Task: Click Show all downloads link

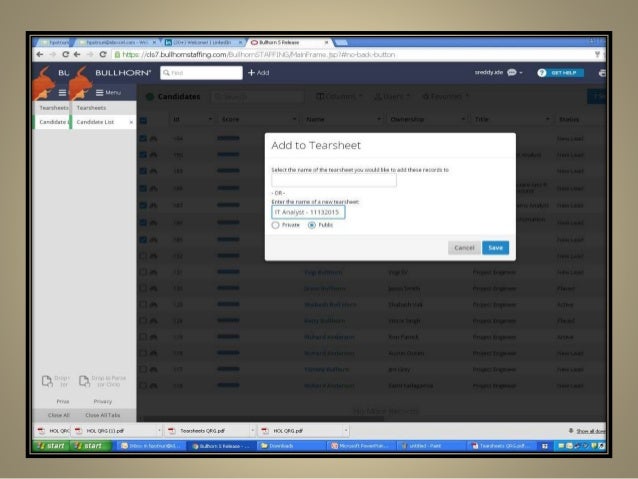Action: click(x=590, y=431)
